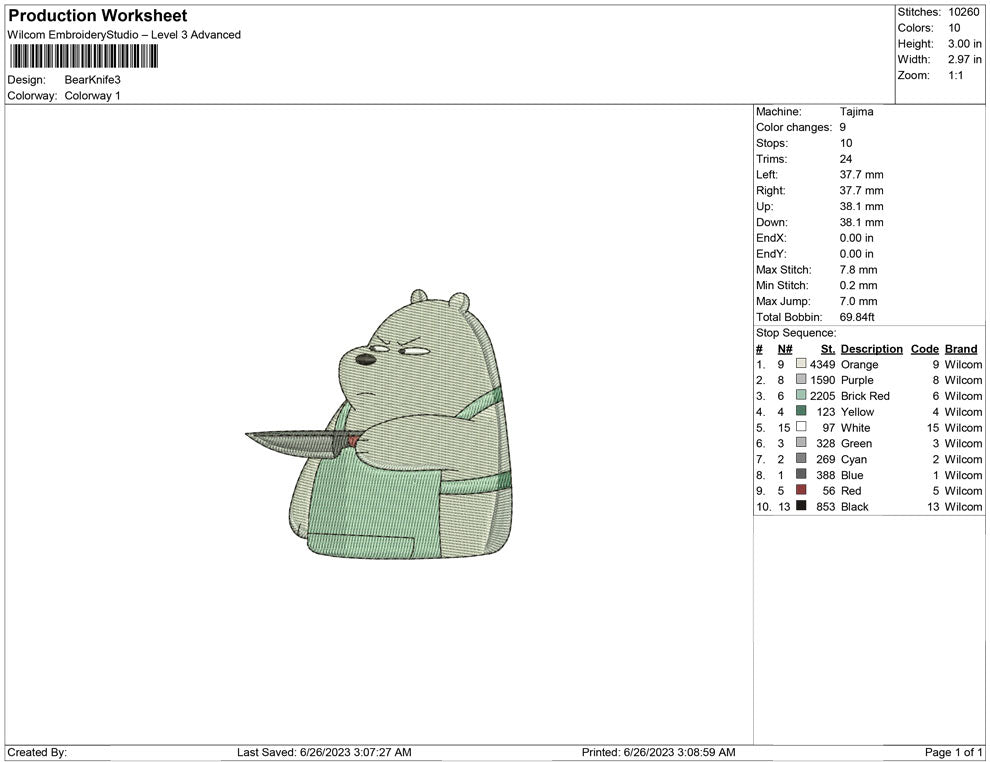
Task: Click the Brick Red thread color swatch
Action: pyautogui.click(x=801, y=395)
